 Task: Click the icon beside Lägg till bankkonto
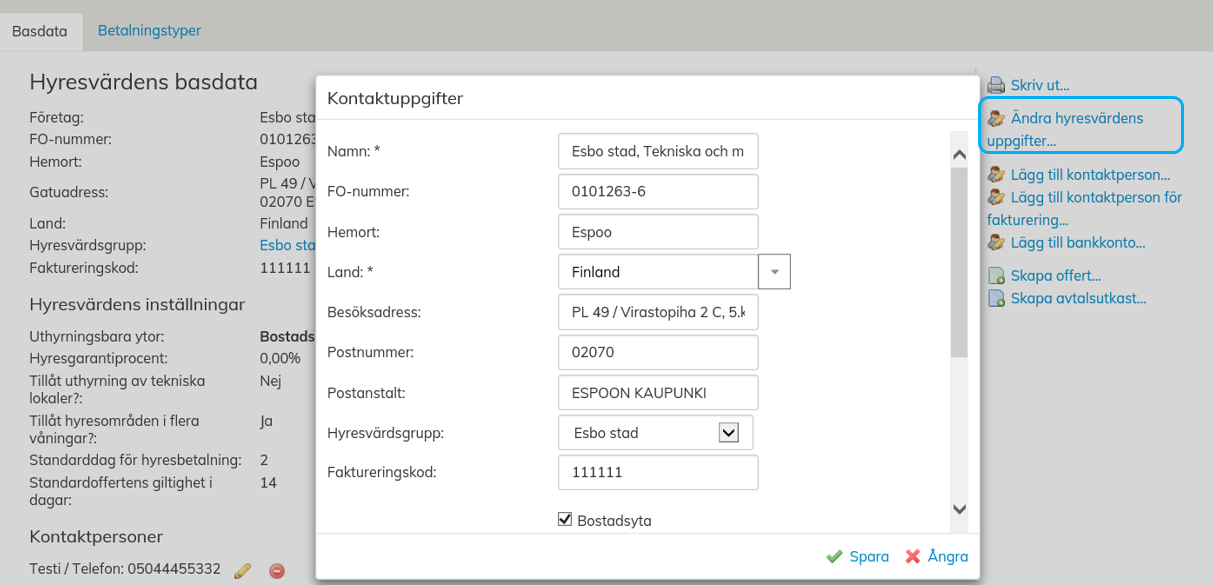[x=996, y=242]
